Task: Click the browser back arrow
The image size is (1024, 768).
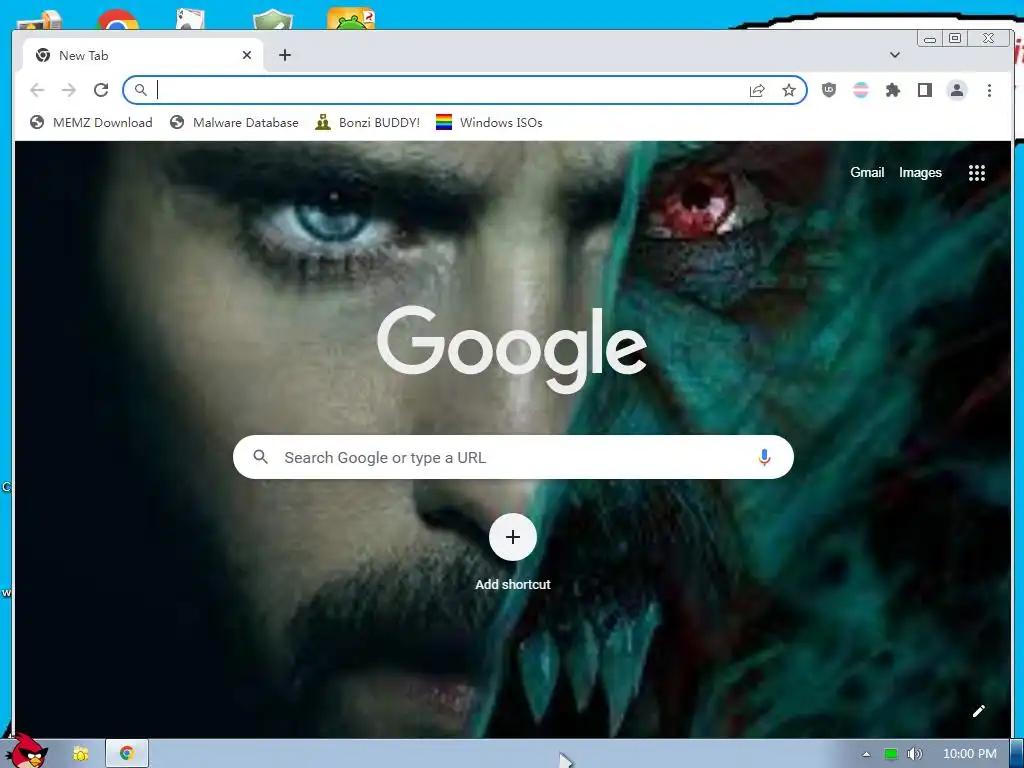Action: click(37, 90)
